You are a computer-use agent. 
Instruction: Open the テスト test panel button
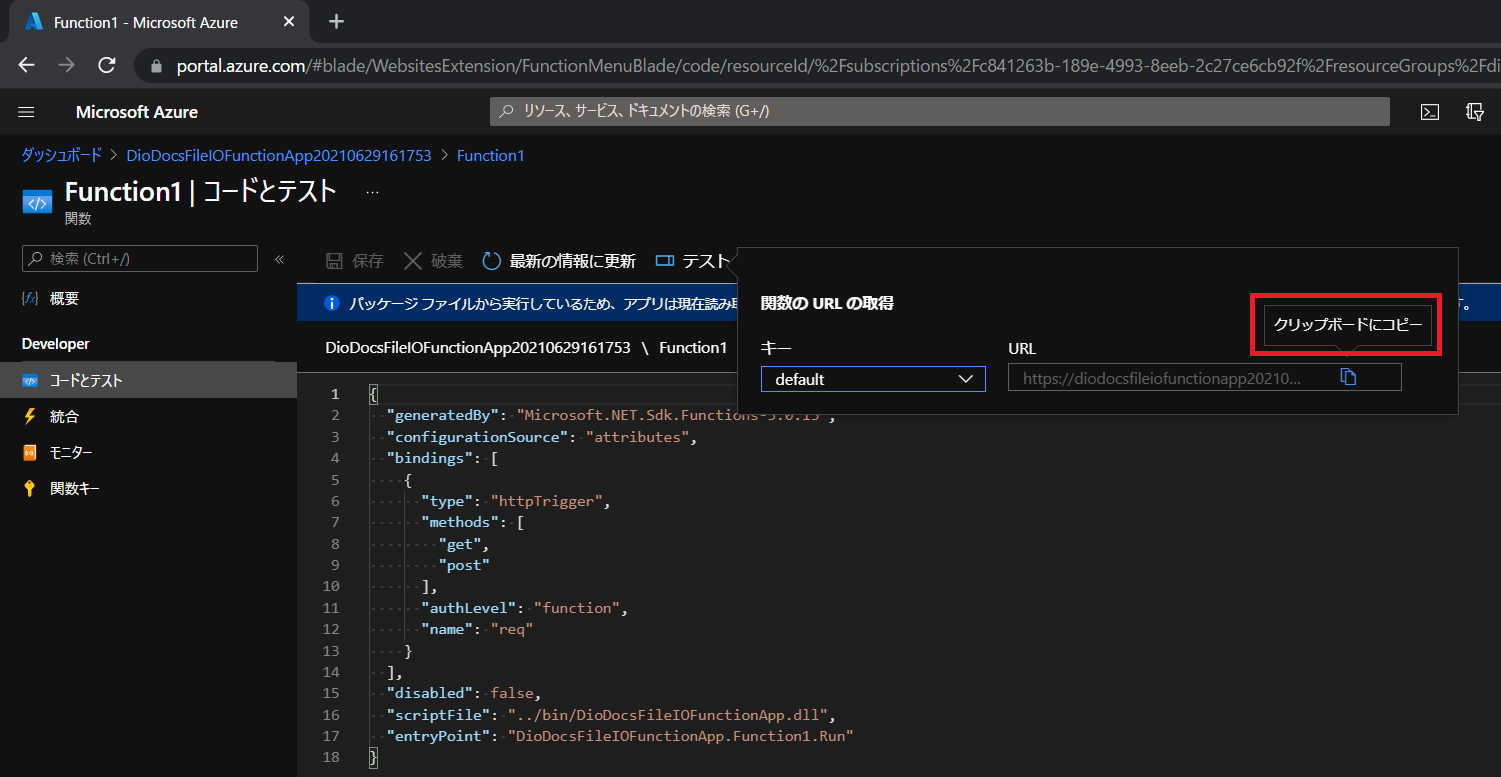click(x=694, y=261)
